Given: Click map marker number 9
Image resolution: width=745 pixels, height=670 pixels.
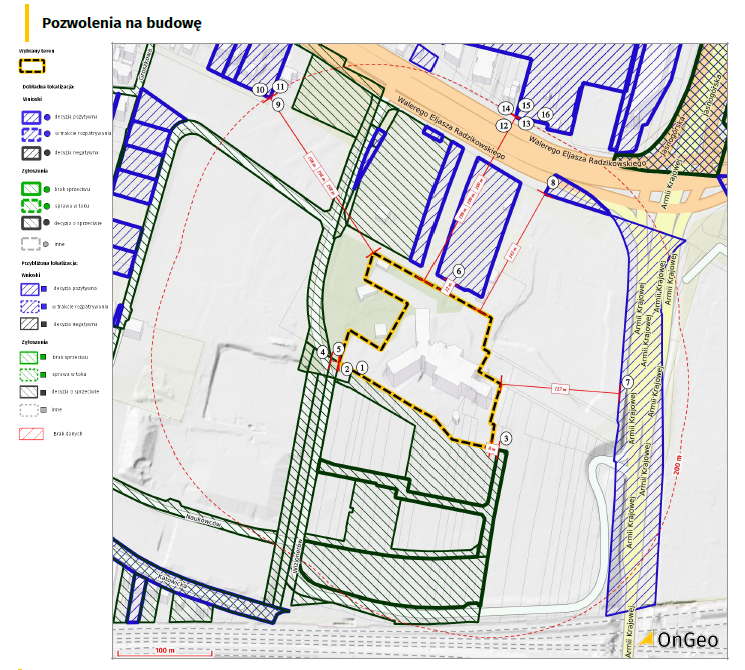Looking at the screenshot, I should click(279, 104).
